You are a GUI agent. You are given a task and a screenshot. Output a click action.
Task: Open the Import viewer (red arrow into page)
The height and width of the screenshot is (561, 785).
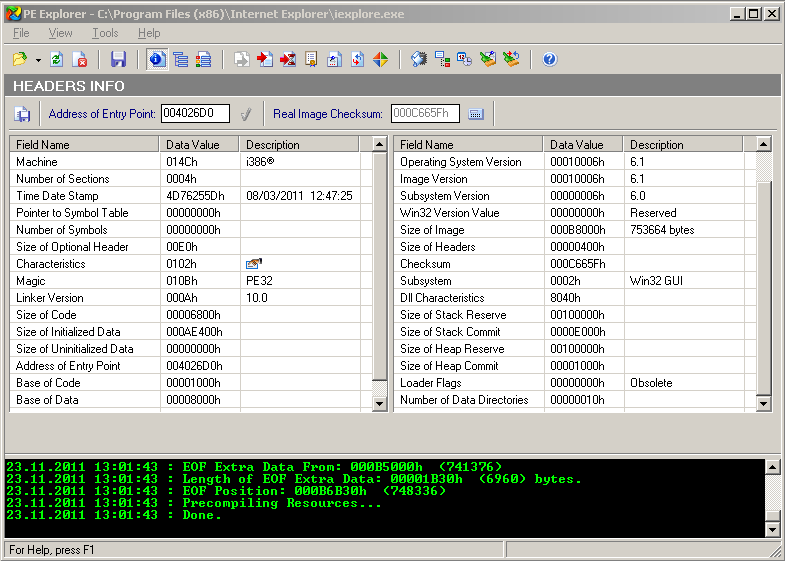click(x=265, y=60)
